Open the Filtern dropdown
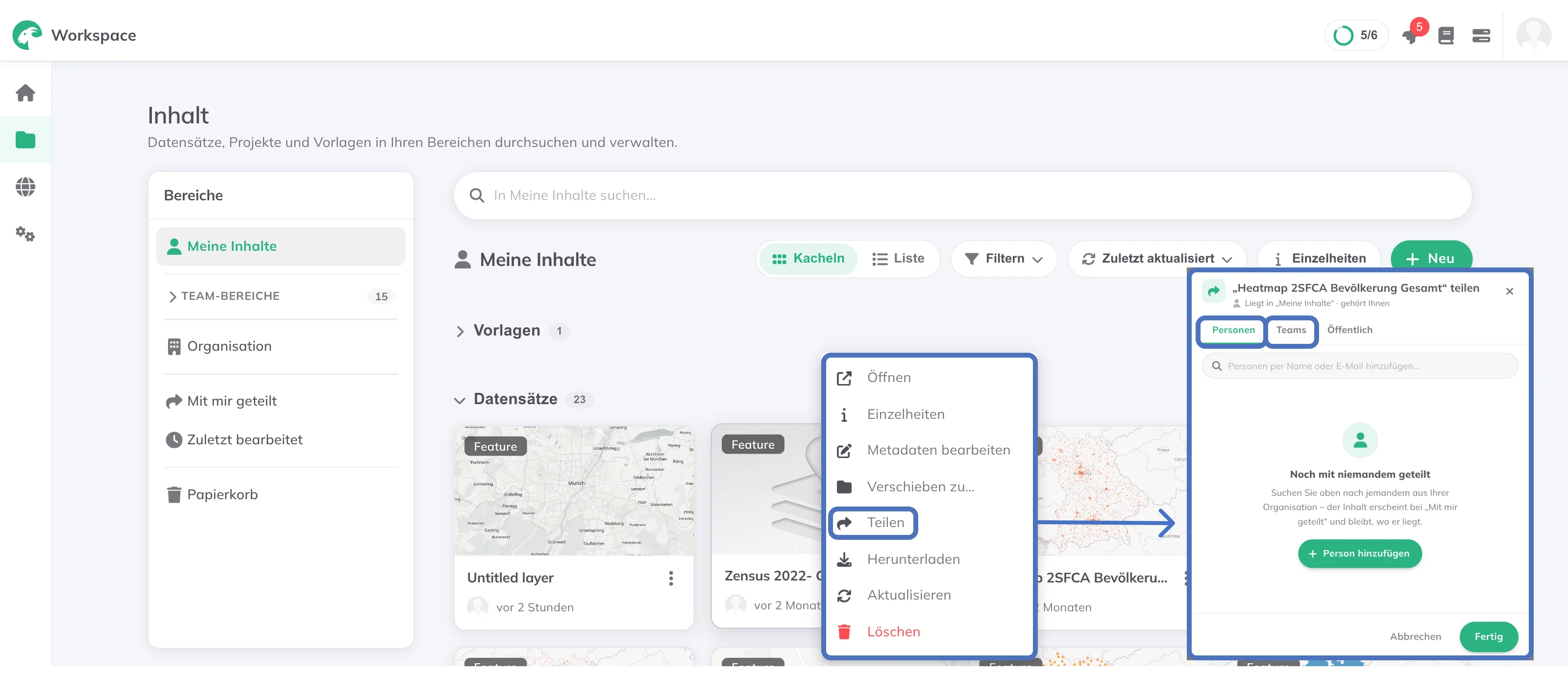Screen dimensions: 1568x676 point(1003,259)
